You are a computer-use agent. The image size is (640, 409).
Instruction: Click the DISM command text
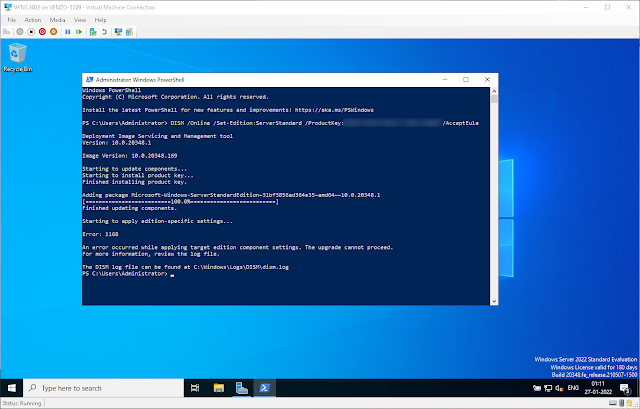[x=324, y=123]
